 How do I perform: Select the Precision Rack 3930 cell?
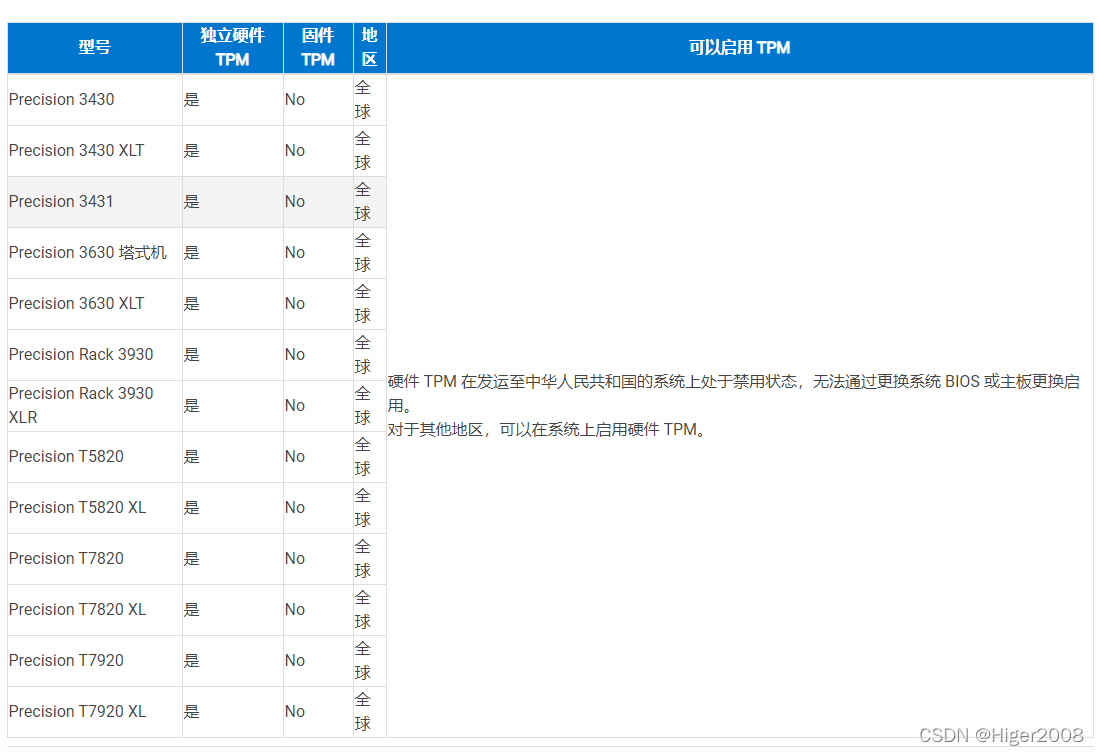95,355
